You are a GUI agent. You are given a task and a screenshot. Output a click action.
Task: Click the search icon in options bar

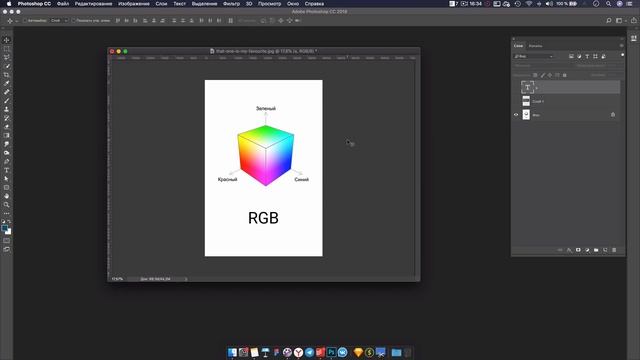[609, 20]
